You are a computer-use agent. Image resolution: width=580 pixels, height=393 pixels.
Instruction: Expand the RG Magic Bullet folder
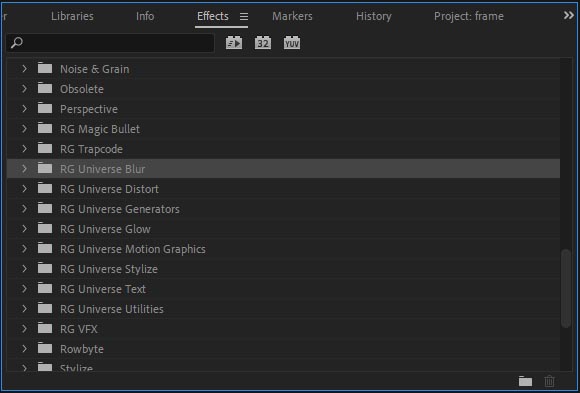24,129
